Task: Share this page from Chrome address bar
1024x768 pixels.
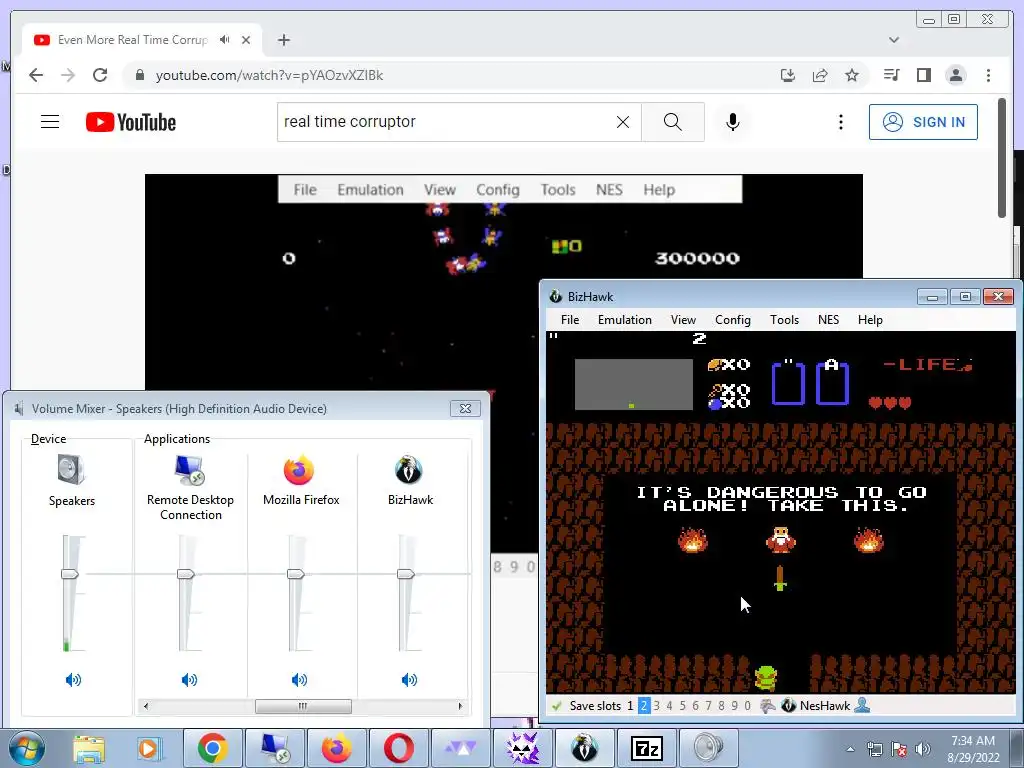Action: 820,75
